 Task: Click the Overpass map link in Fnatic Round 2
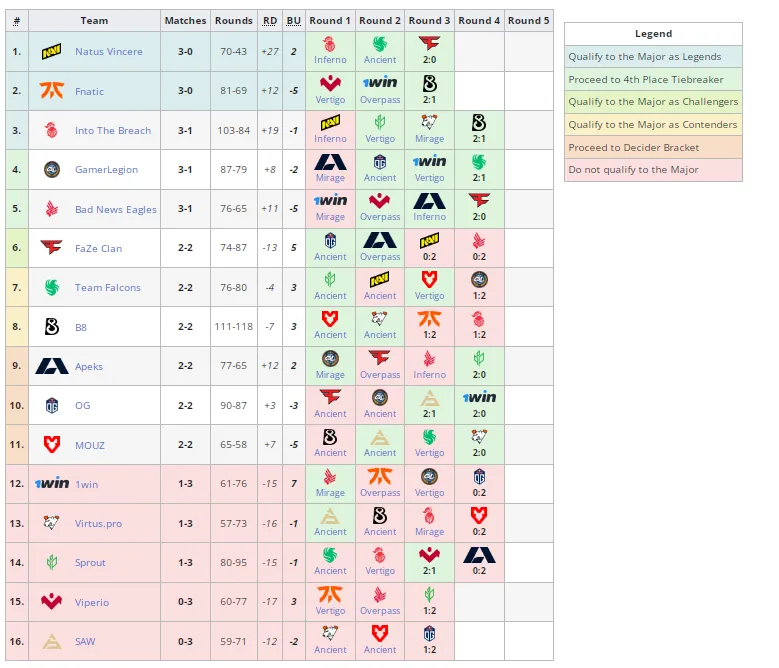coord(380,99)
